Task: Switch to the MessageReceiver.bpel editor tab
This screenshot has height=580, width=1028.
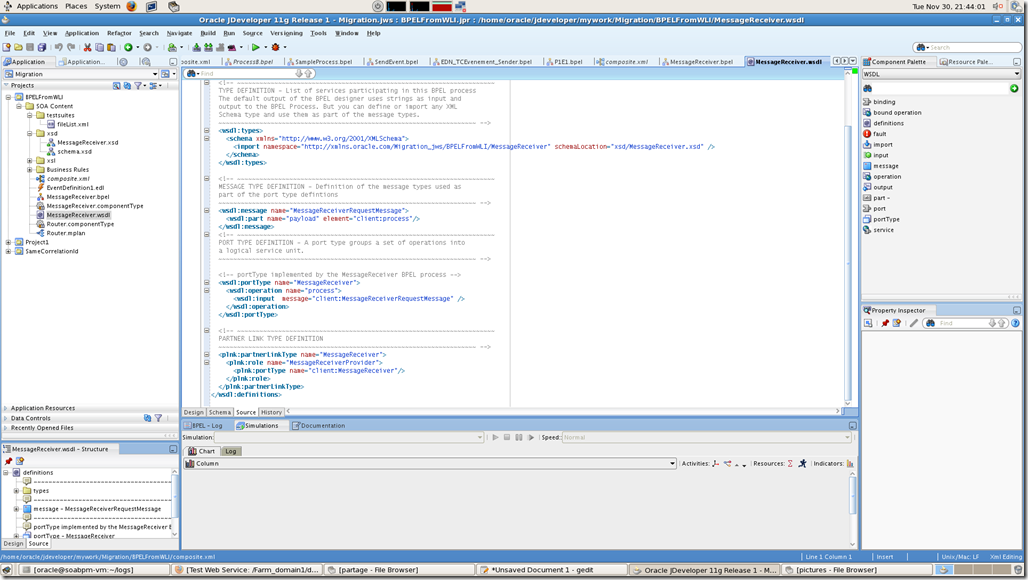Action: click(697, 62)
